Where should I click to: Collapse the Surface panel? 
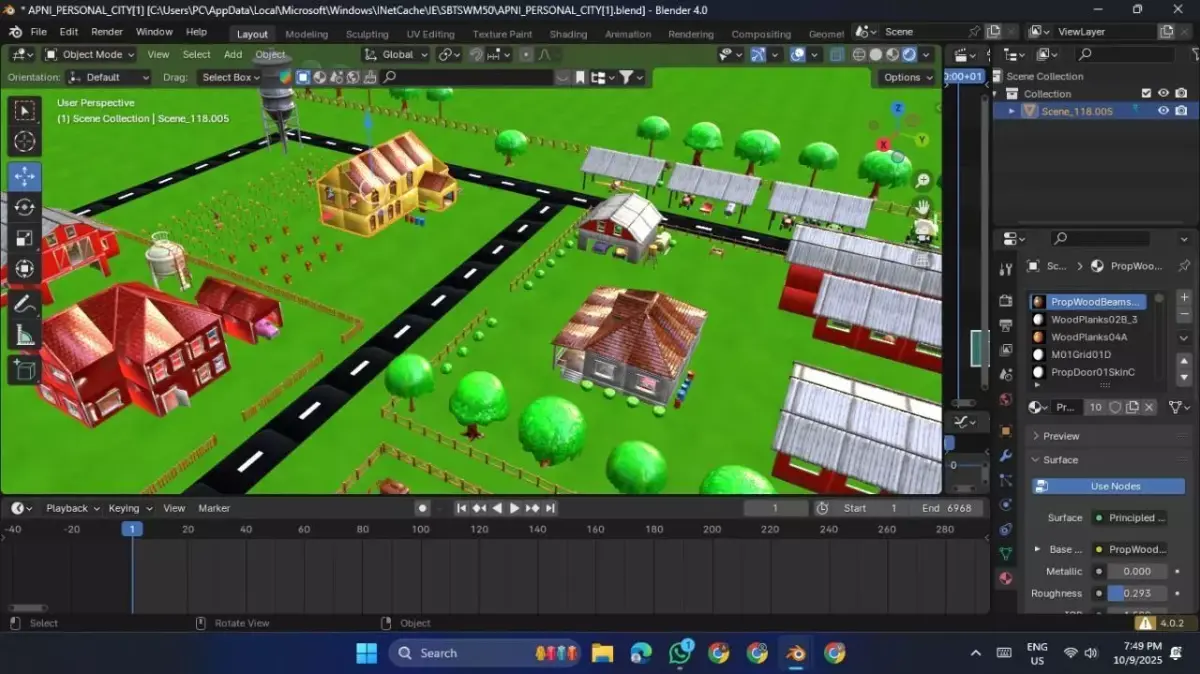click(x=1035, y=460)
